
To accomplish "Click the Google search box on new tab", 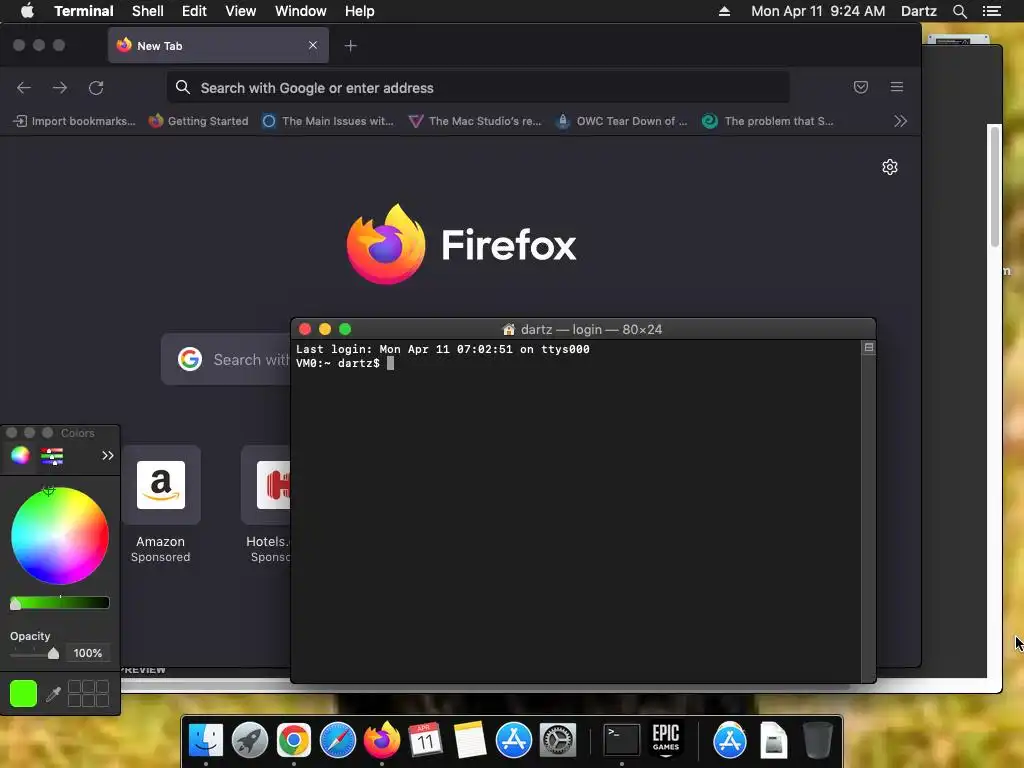I will pyautogui.click(x=226, y=359).
